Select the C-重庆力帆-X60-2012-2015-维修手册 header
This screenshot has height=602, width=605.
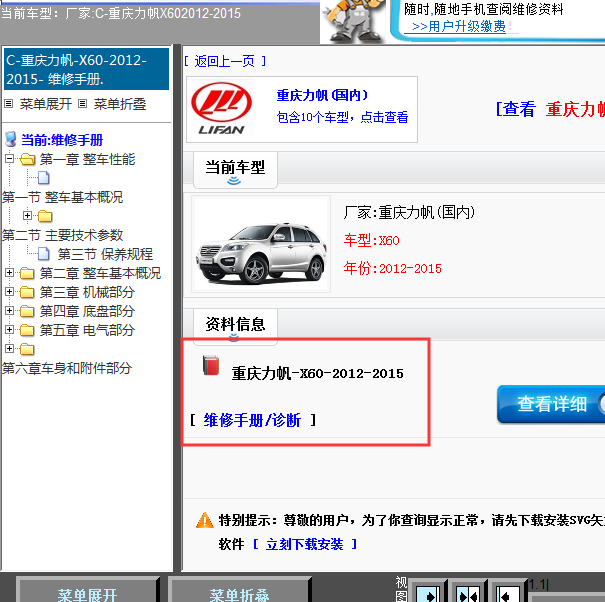pos(86,69)
